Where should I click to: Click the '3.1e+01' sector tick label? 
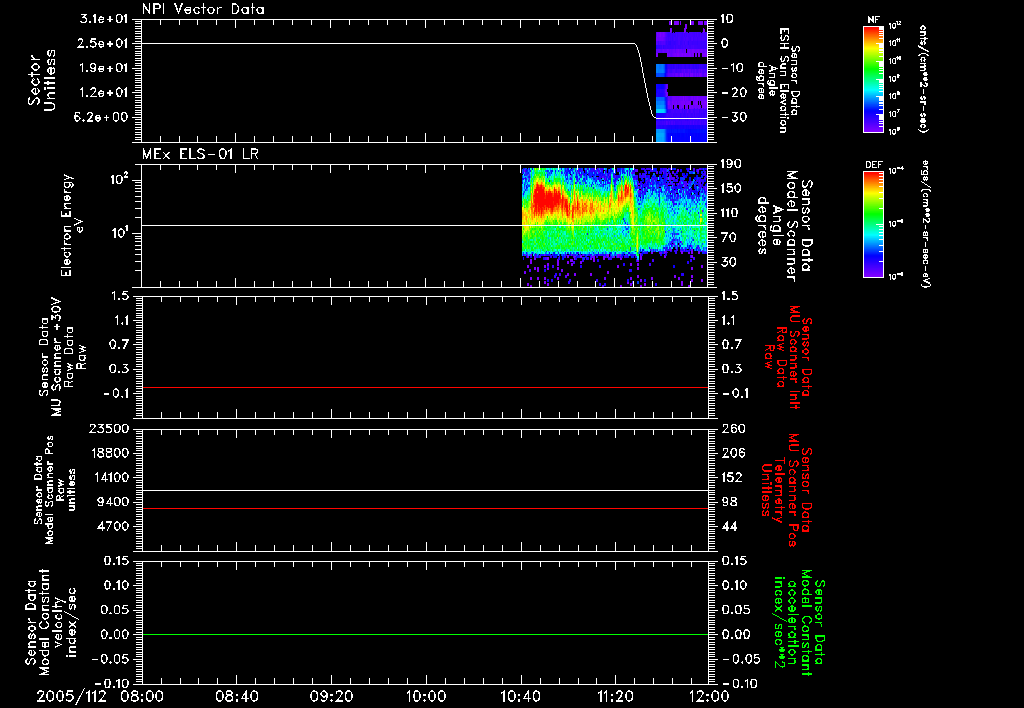click(106, 19)
